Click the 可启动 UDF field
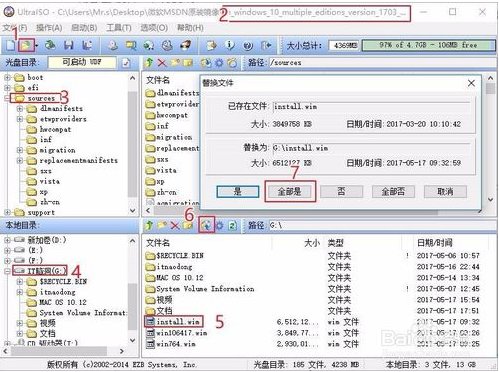This screenshot has width=499, height=372. point(82,62)
